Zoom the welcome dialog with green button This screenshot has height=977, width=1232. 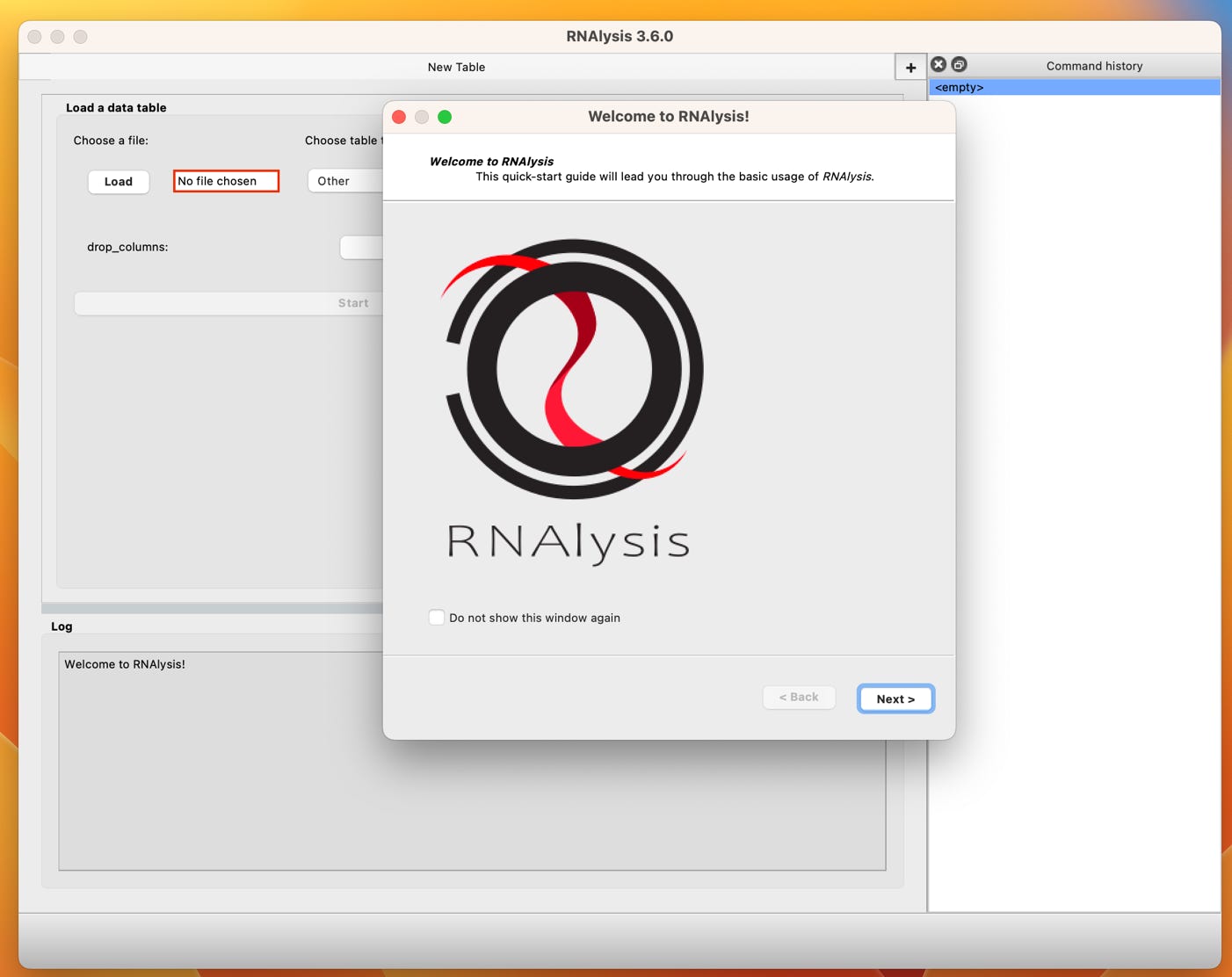coord(445,117)
